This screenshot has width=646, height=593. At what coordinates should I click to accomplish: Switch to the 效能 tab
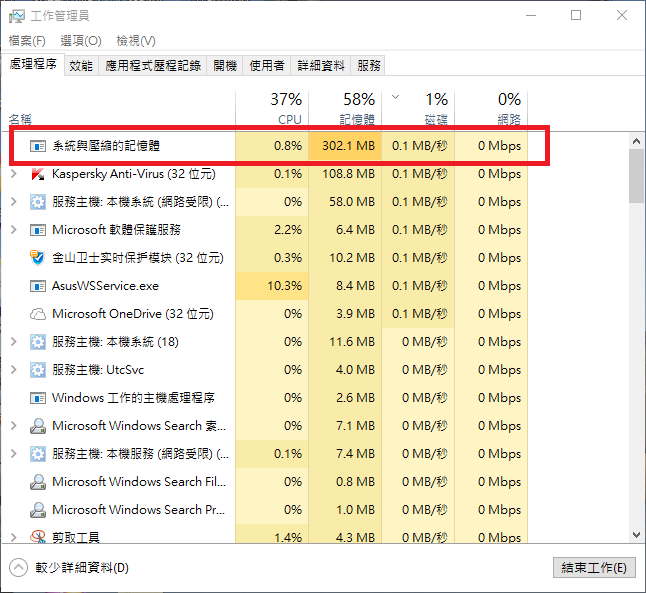click(x=81, y=66)
